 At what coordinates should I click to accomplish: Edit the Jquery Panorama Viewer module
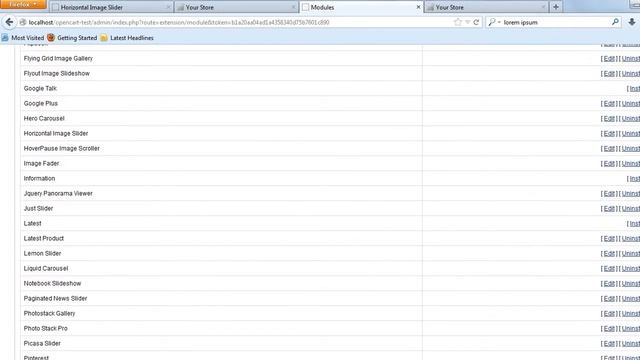tap(609, 193)
